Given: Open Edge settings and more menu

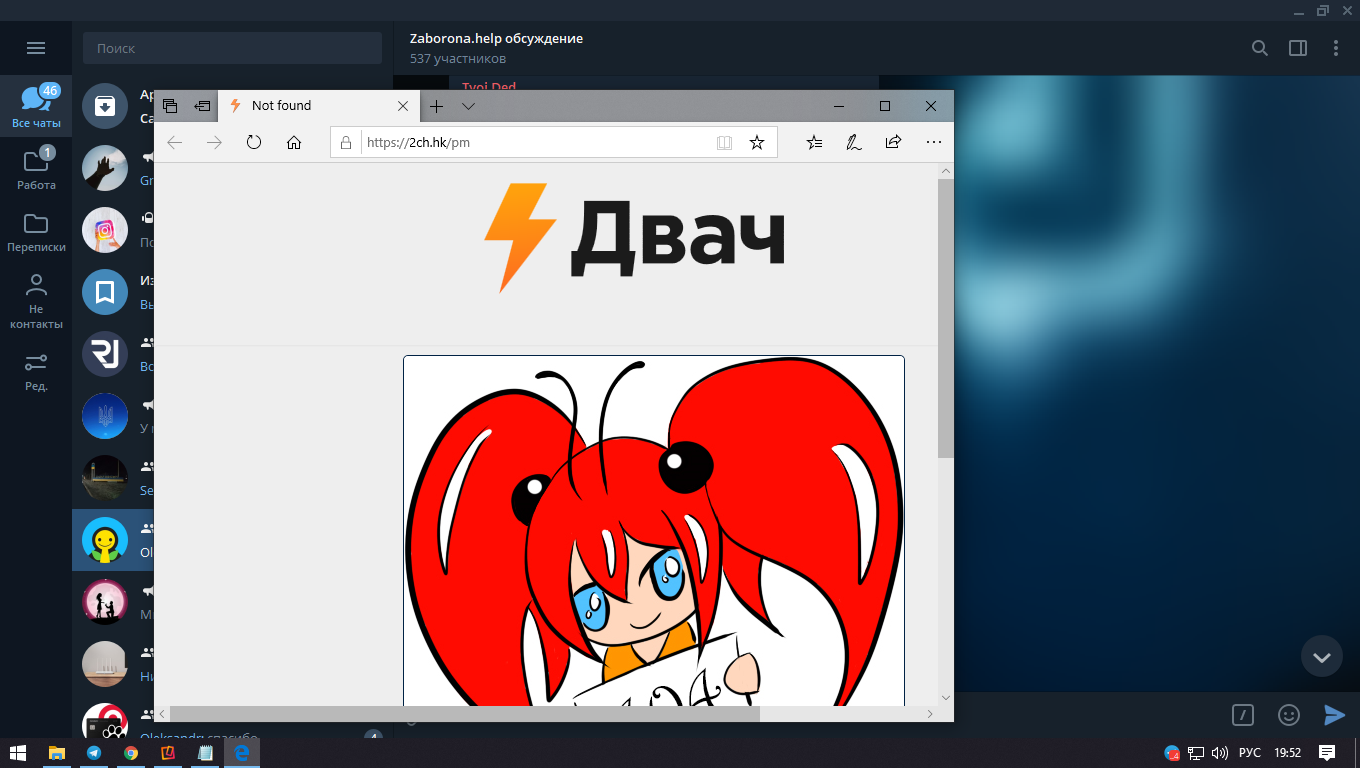Looking at the screenshot, I should (x=934, y=142).
